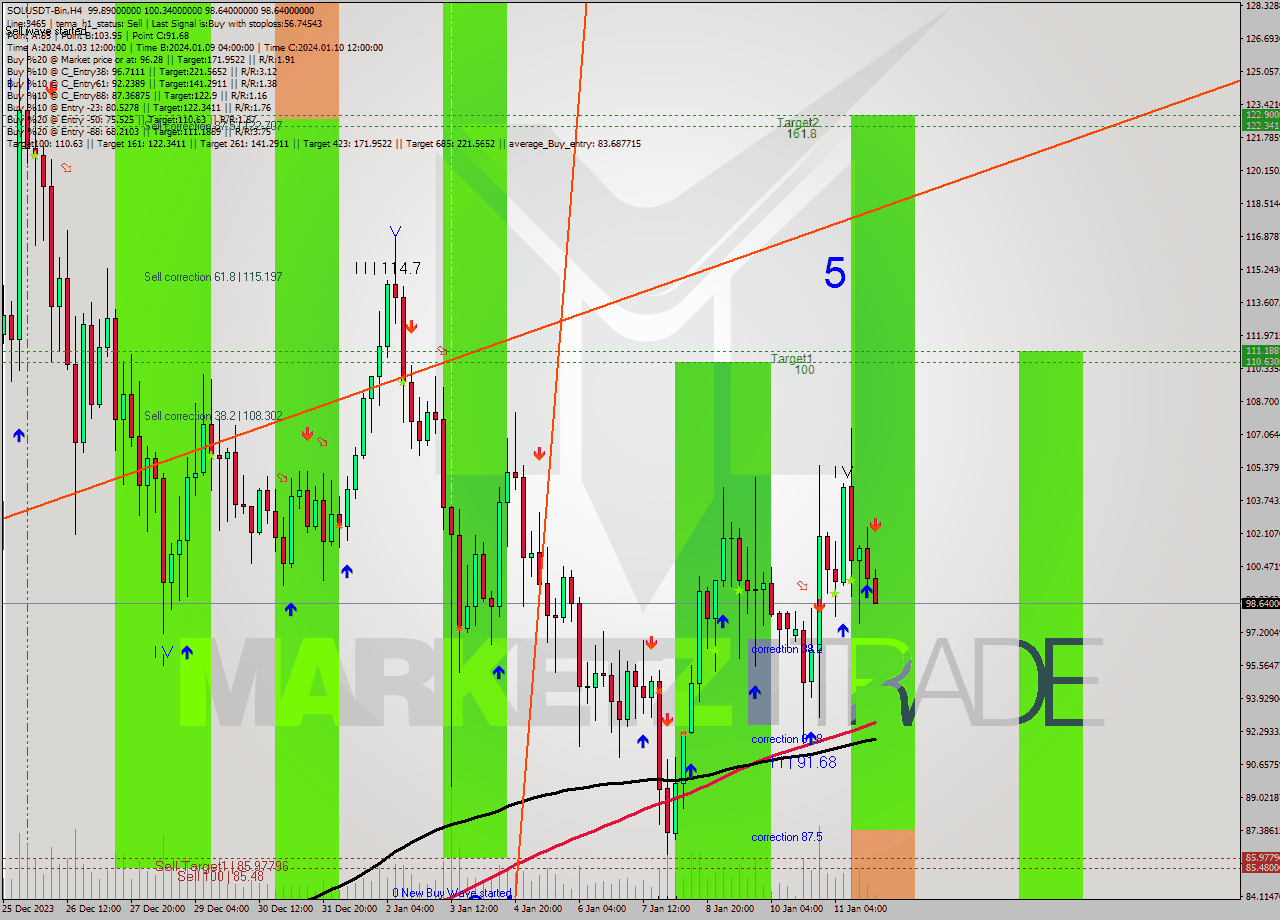This screenshot has width=1280, height=920.
Task: Click the Sell 100 | 85.48 label
Action: [220, 876]
